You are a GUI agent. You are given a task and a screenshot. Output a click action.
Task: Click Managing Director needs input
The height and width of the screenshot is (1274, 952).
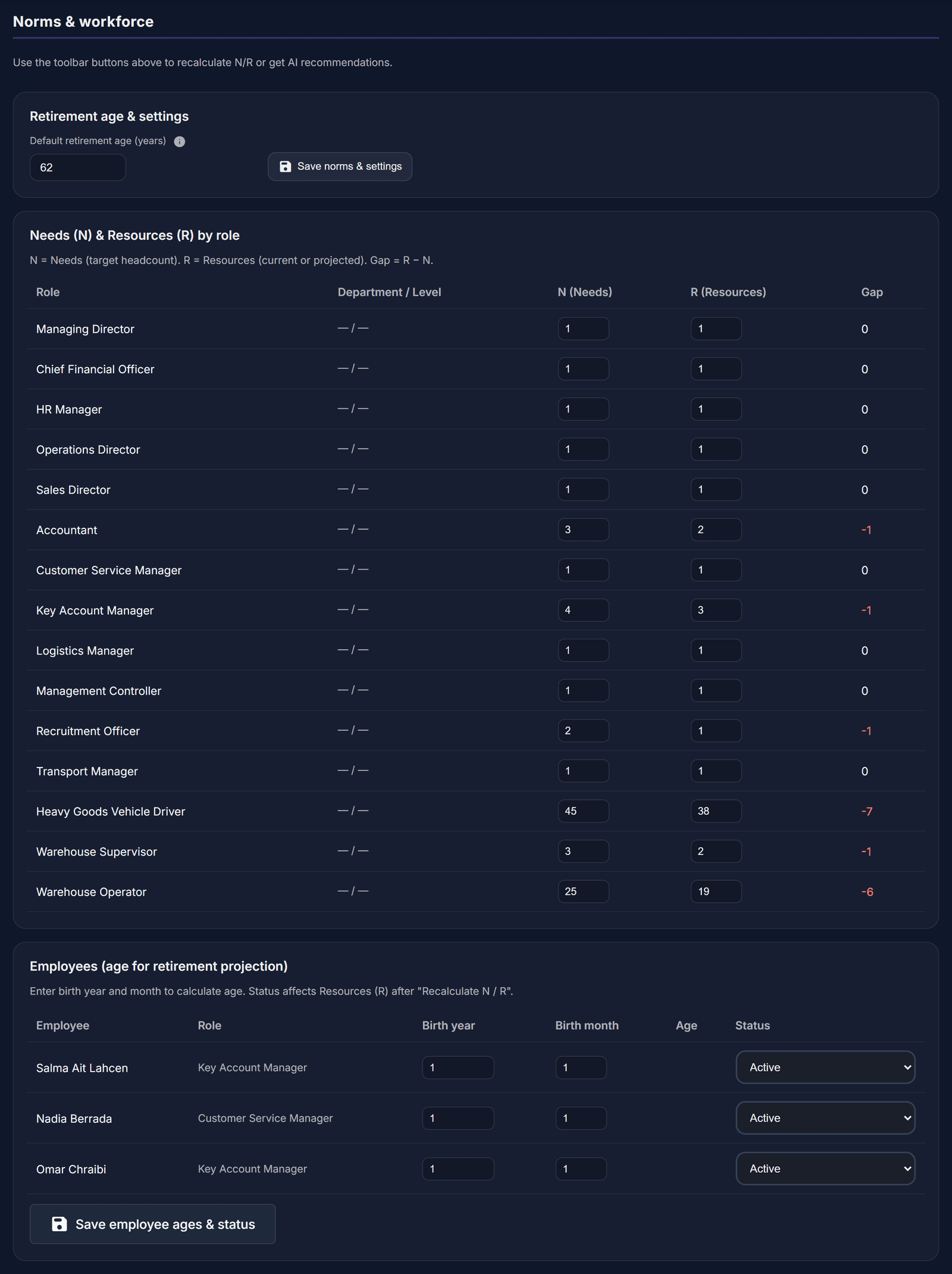(x=583, y=328)
